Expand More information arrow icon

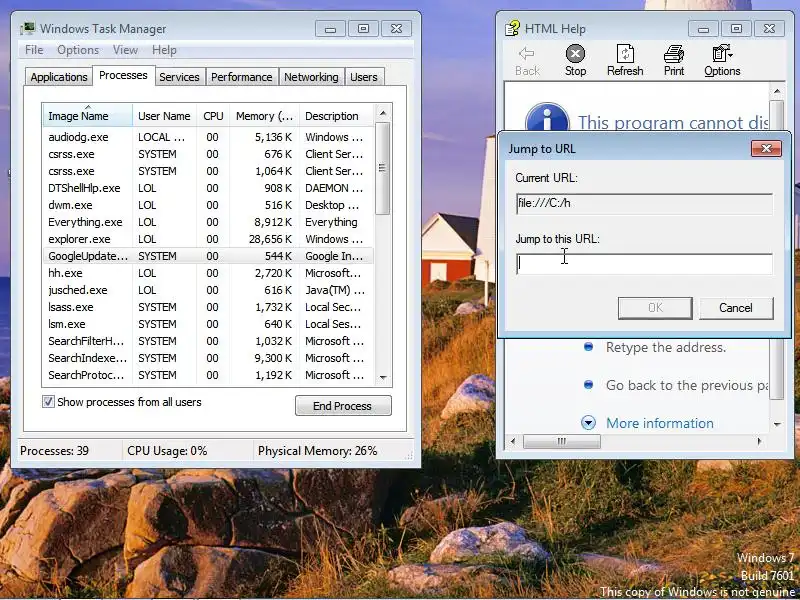[588, 423]
